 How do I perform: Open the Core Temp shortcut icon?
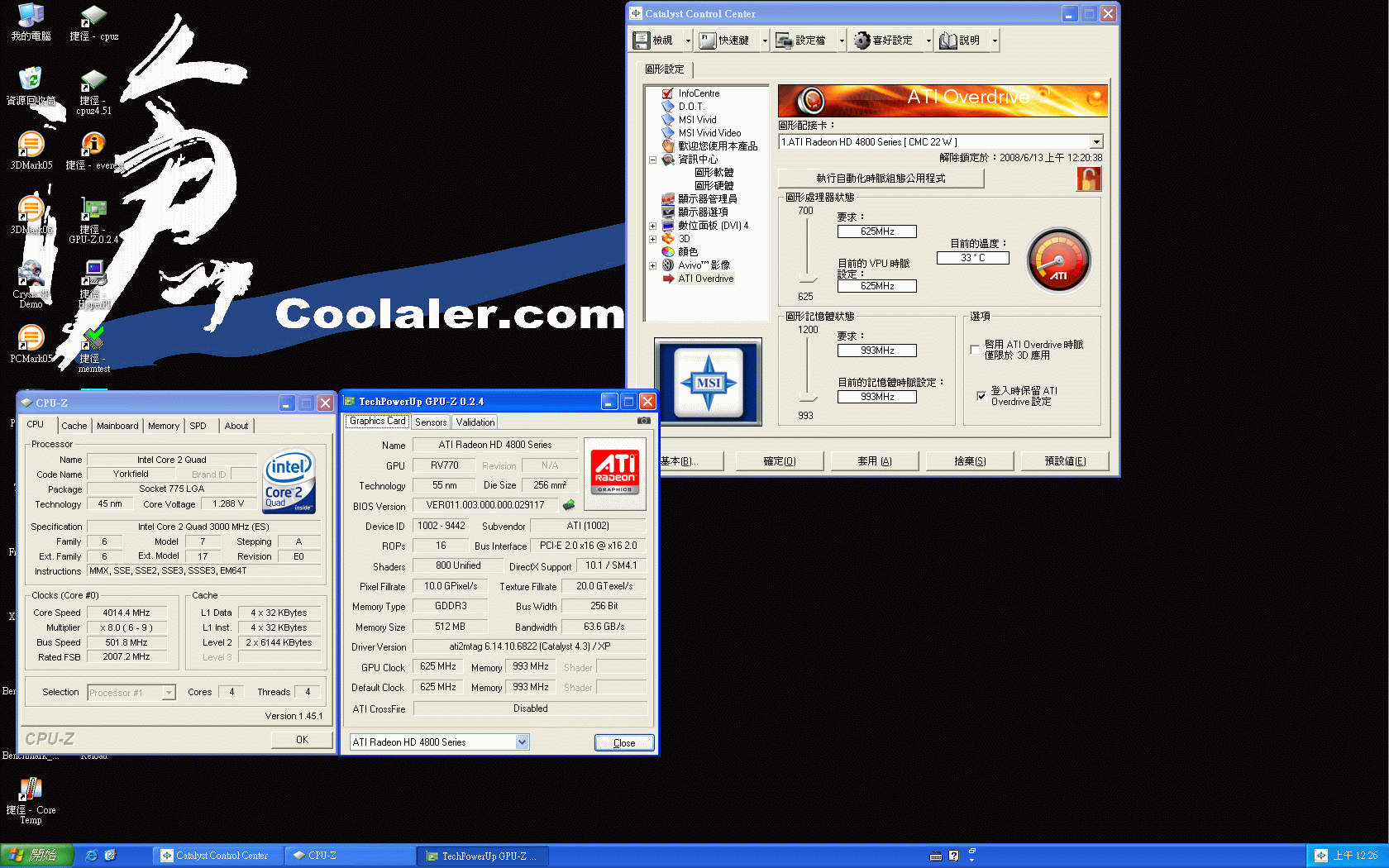(x=31, y=801)
